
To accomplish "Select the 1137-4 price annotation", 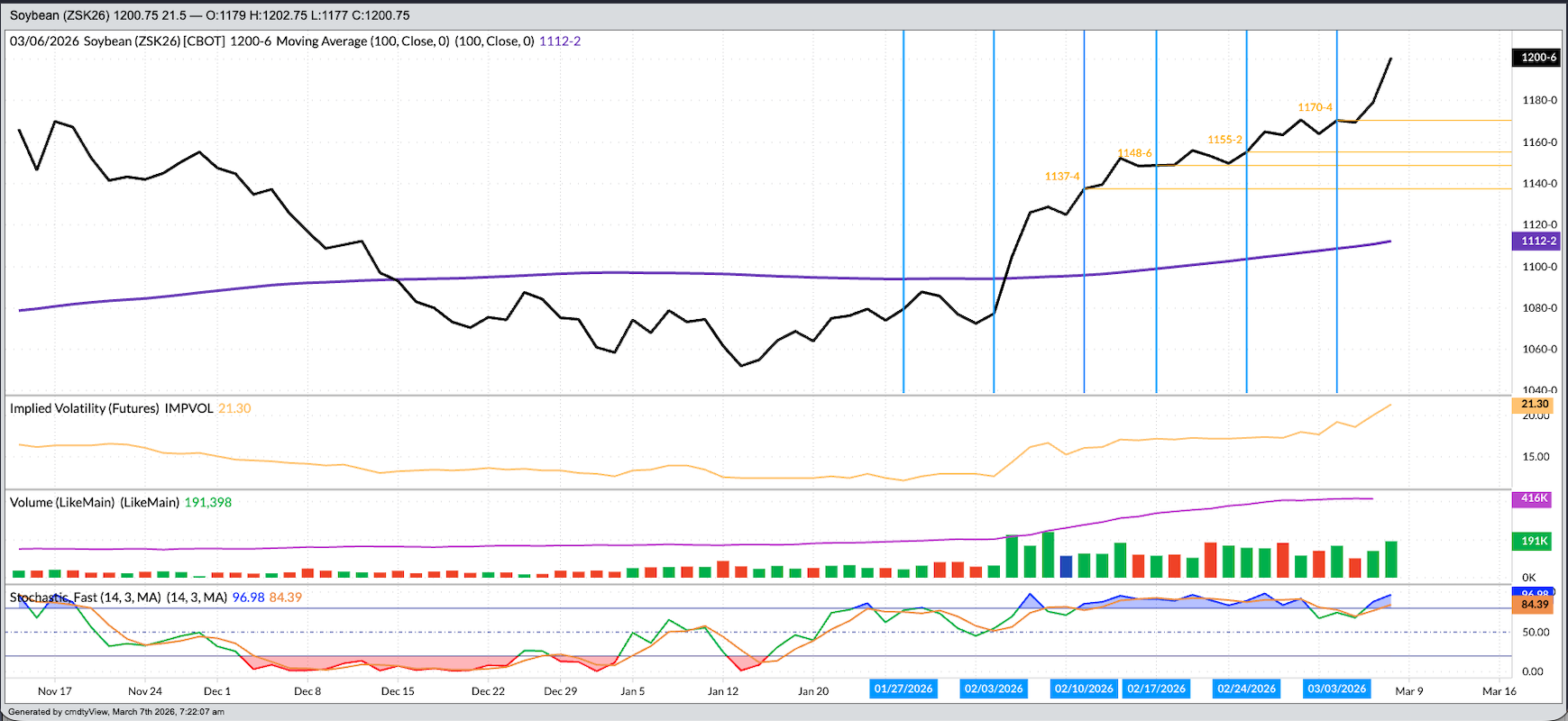I will point(1061,177).
